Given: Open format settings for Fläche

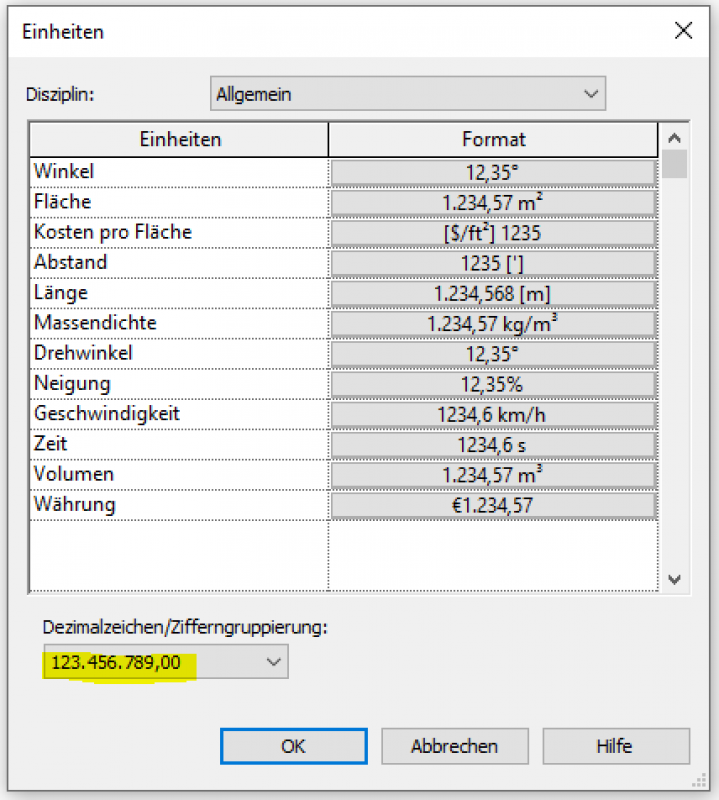Looking at the screenshot, I should pyautogui.click(x=493, y=203).
